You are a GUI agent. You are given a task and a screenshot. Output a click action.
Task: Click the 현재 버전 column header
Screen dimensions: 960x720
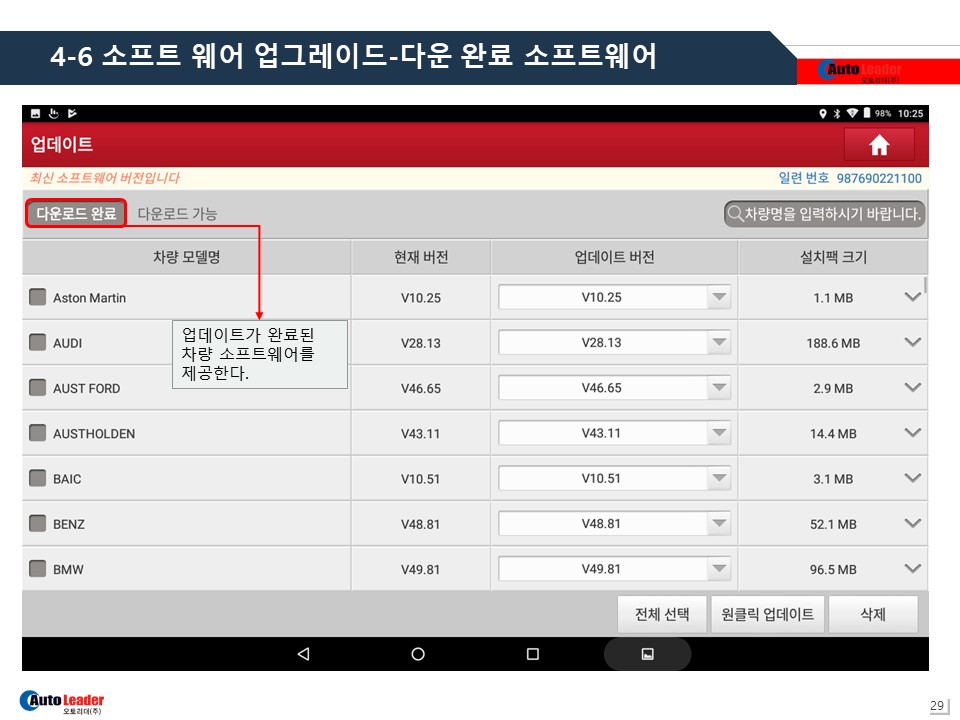[x=421, y=257]
